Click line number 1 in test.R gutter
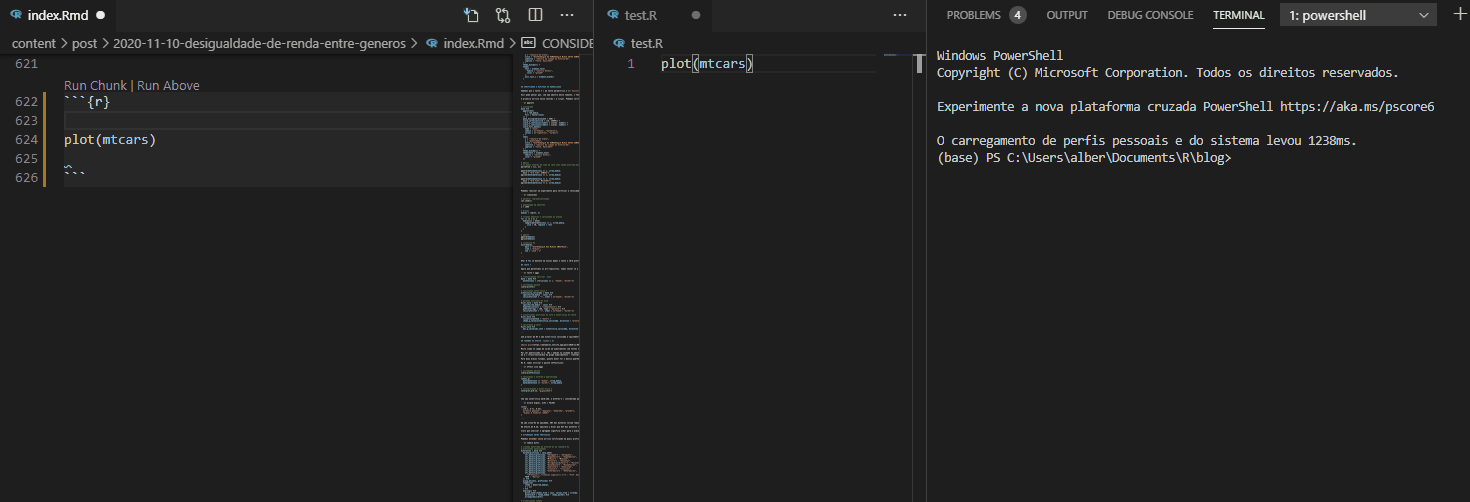This screenshot has width=1470, height=502. click(x=630, y=64)
